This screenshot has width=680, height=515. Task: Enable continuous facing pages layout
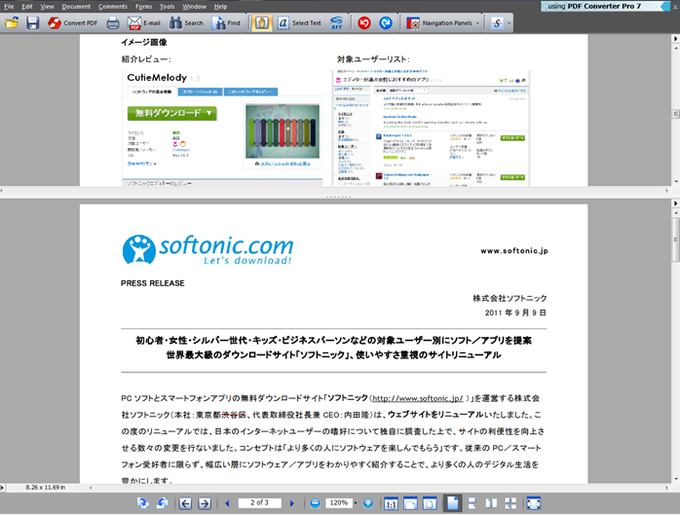(511, 504)
